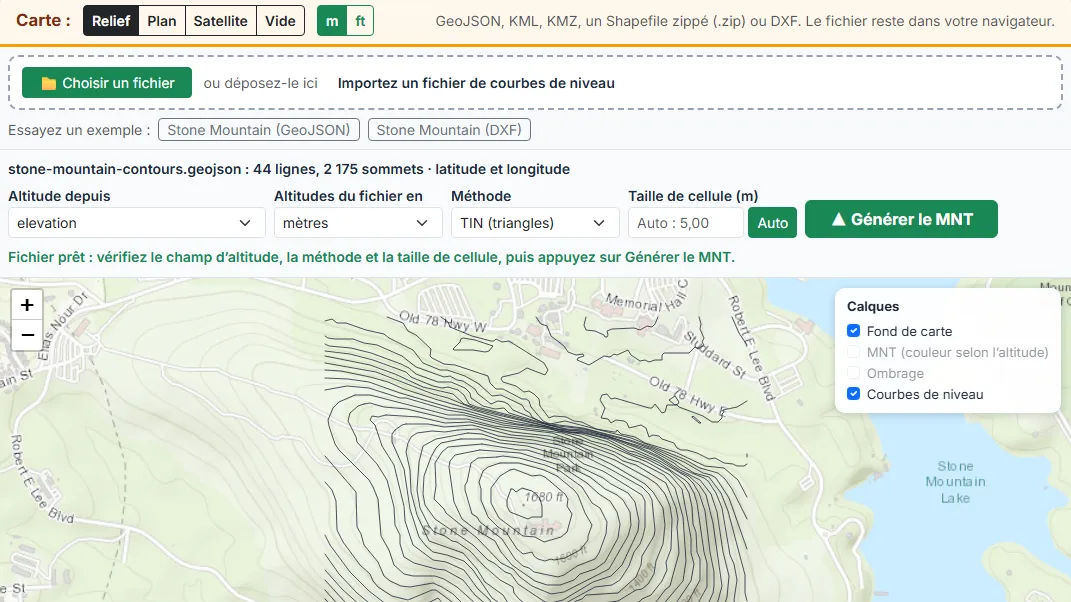Click the Old 78 Hwy W road label
Screen dimensions: 1071x602
point(443,322)
